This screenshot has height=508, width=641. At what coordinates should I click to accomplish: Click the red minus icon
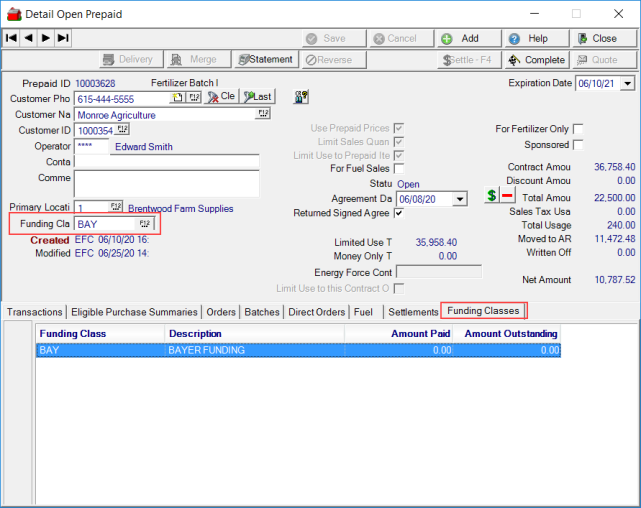click(x=507, y=196)
